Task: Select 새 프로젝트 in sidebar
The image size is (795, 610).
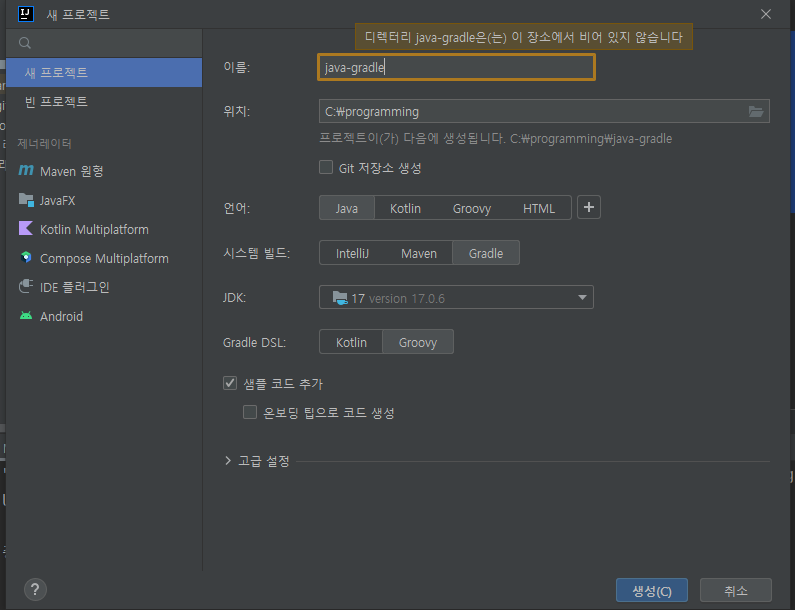Action: 104,72
